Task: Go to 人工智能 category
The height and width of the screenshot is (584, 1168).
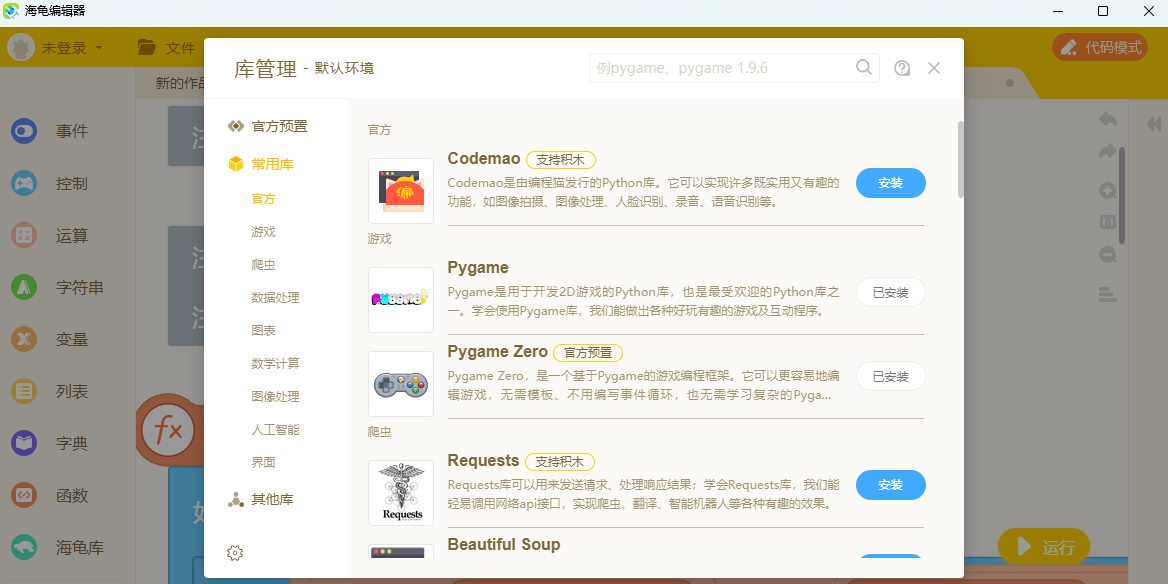Action: pyautogui.click(x=276, y=430)
